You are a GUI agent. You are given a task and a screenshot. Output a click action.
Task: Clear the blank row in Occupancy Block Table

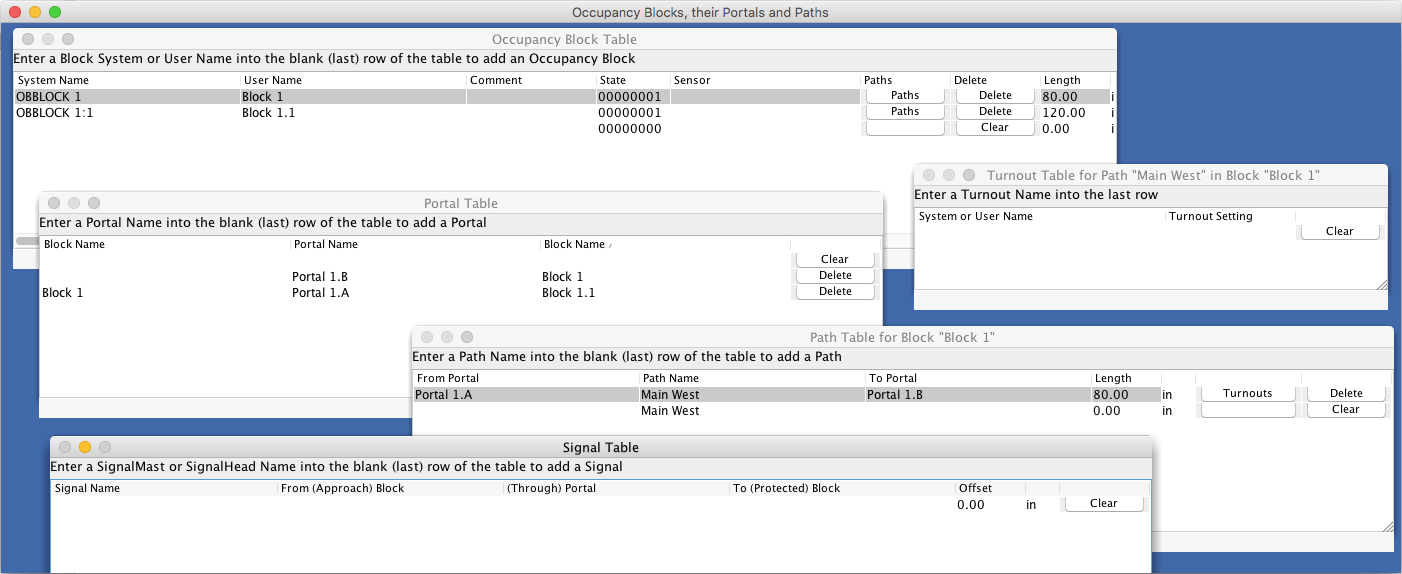[994, 128]
